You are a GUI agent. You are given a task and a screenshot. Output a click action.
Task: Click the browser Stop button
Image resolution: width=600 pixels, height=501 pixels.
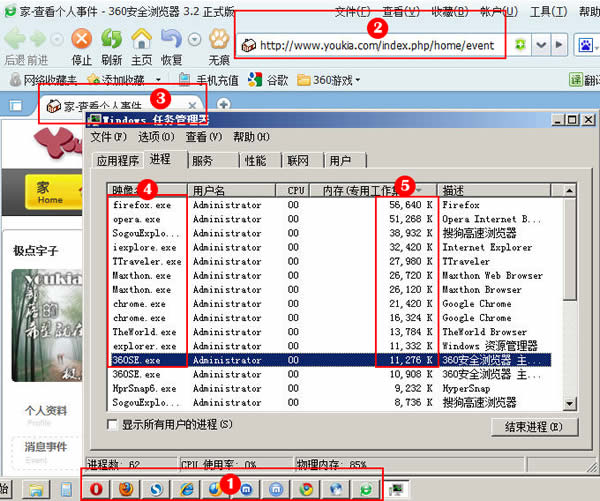point(82,39)
